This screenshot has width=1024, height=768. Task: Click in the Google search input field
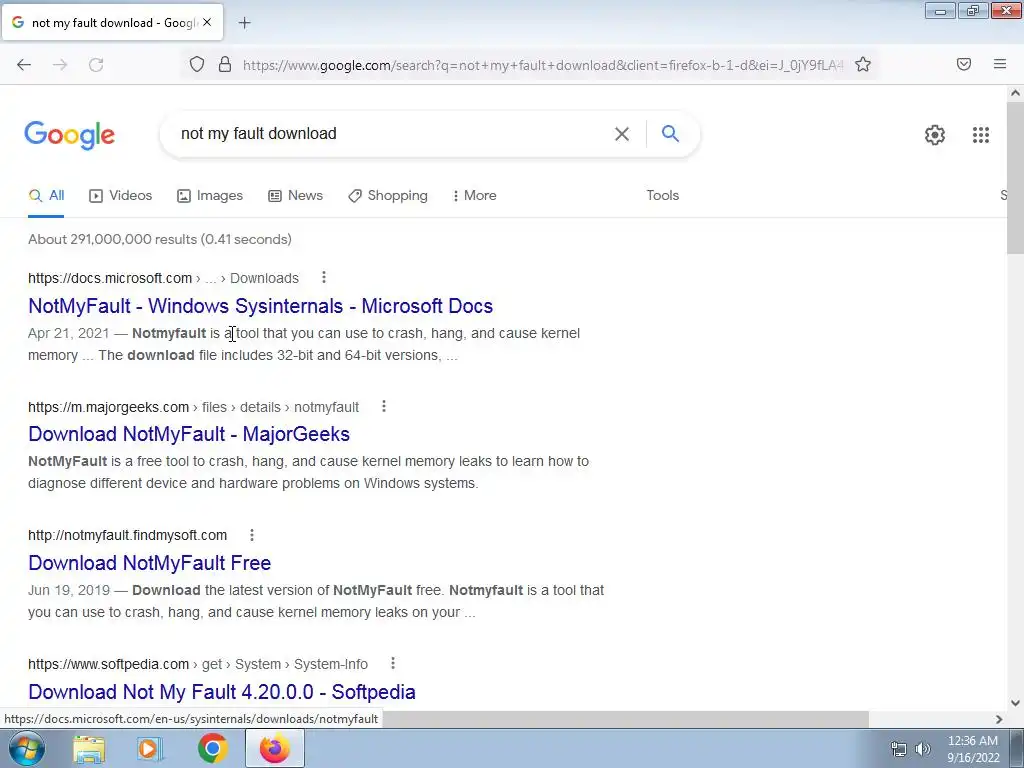click(392, 134)
